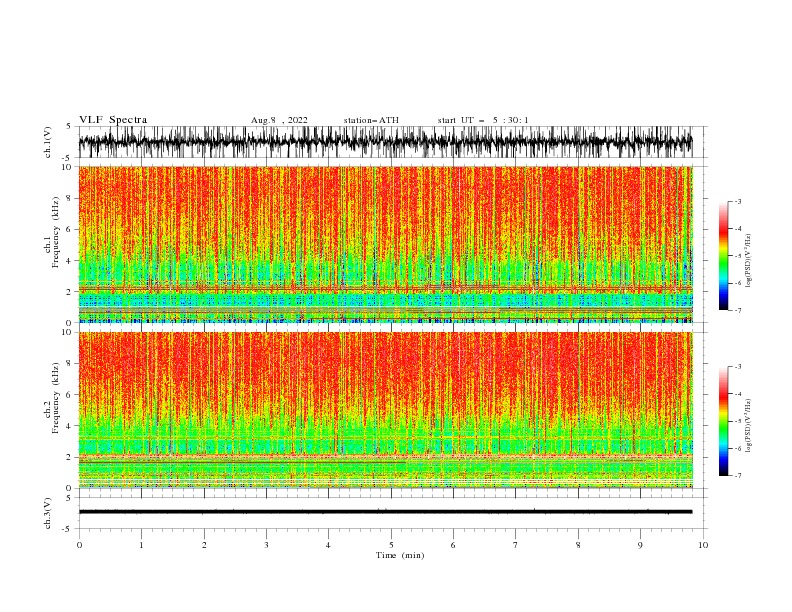Click the time axis tick label "7"
The height and width of the screenshot is (612, 792).
515,545
